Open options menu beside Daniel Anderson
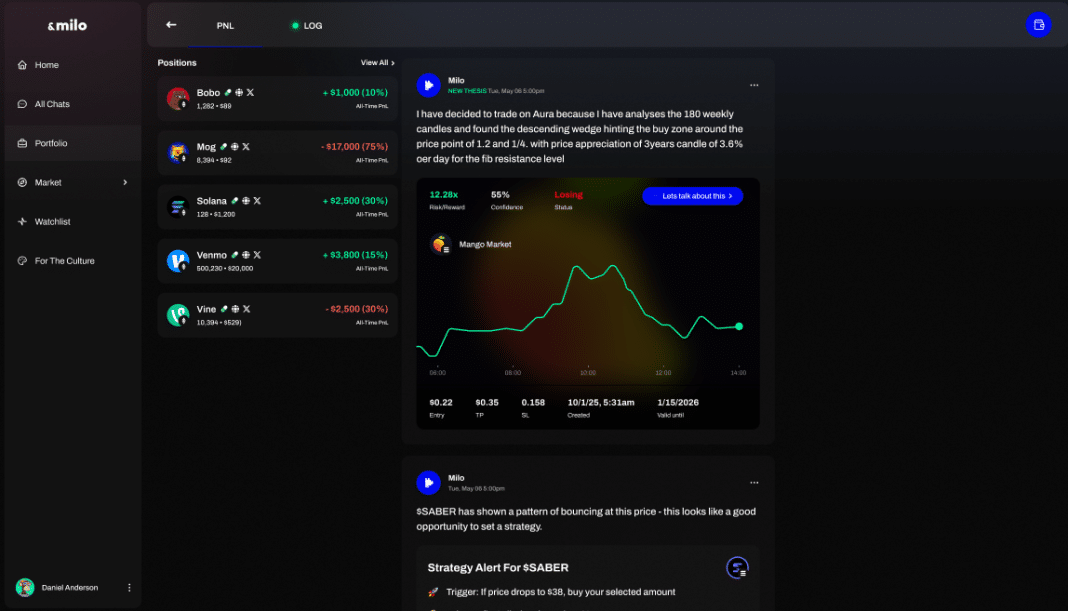This screenshot has width=1068, height=611. point(129,588)
